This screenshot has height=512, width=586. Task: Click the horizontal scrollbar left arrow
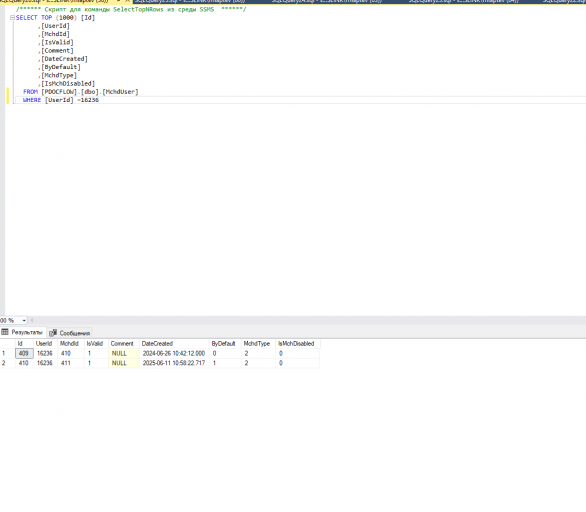coord(32,320)
